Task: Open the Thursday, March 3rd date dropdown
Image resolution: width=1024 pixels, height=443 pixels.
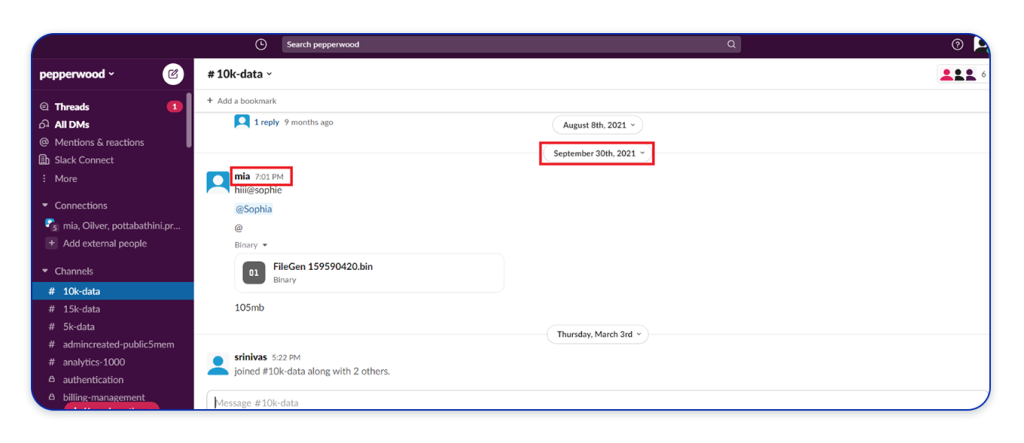Action: (x=598, y=334)
